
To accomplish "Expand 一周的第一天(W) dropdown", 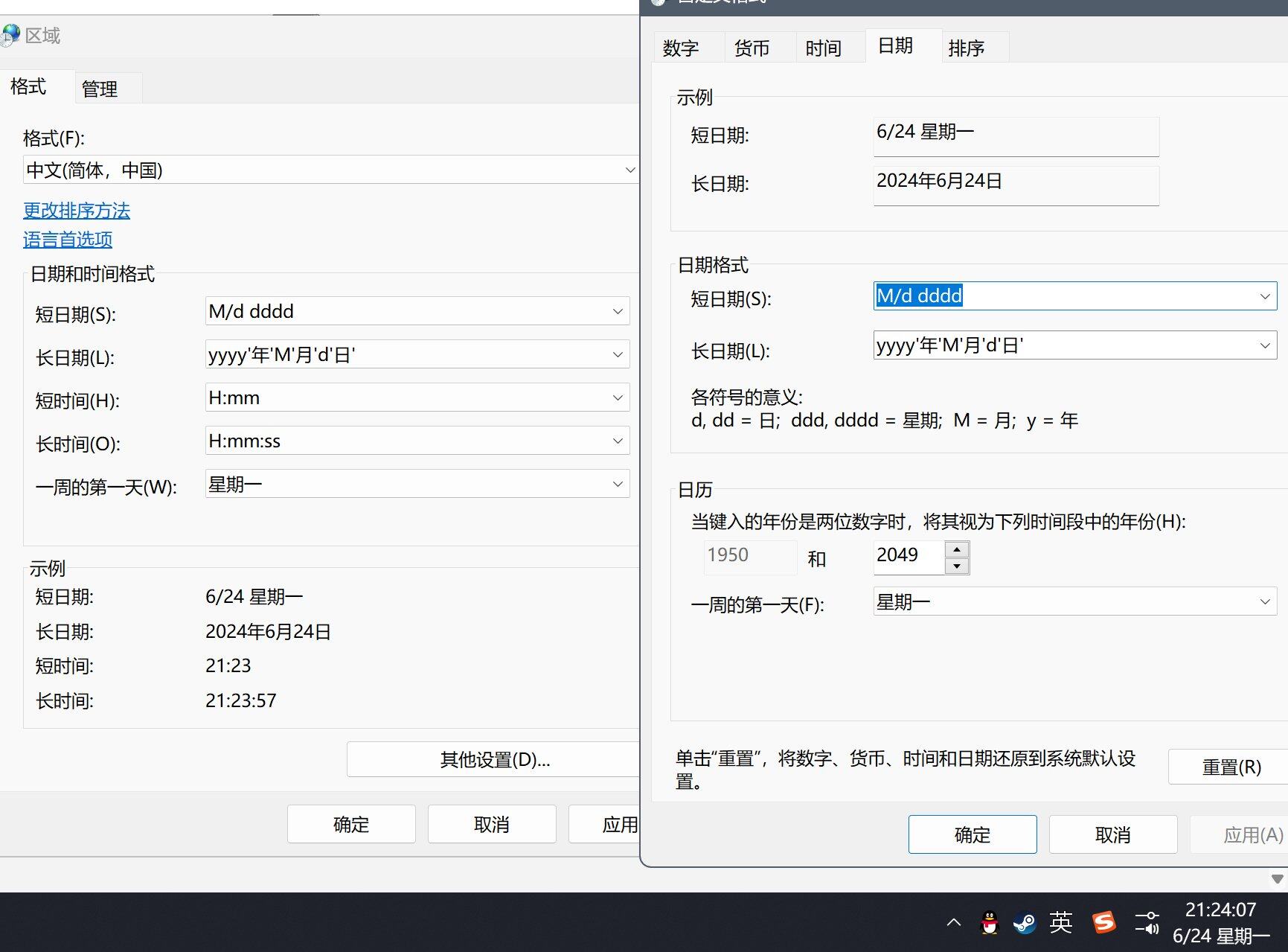I will click(618, 484).
